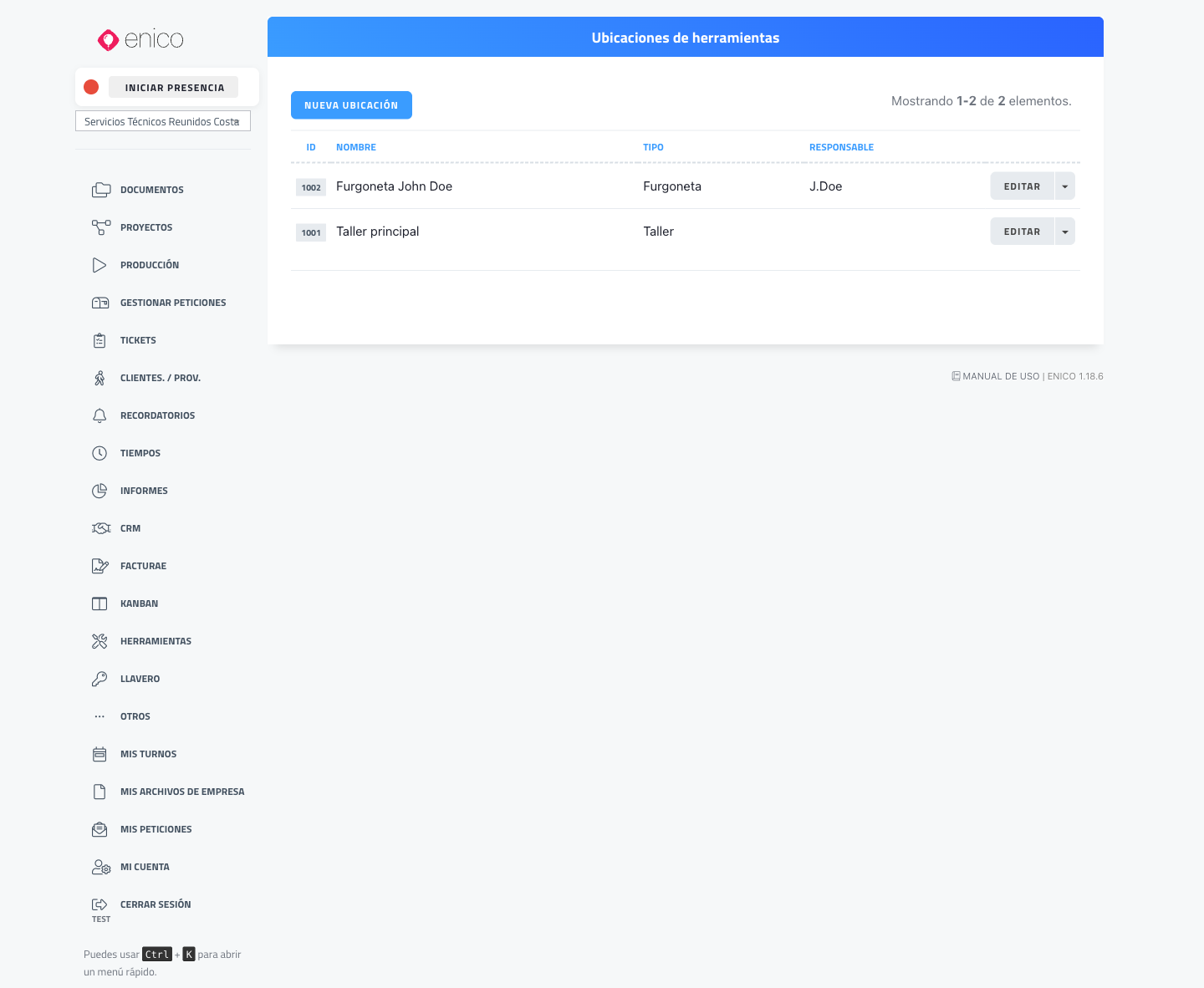Viewport: 1204px width, 988px height.
Task: Click the Mi Cuenta user settings icon
Action: tap(100, 867)
